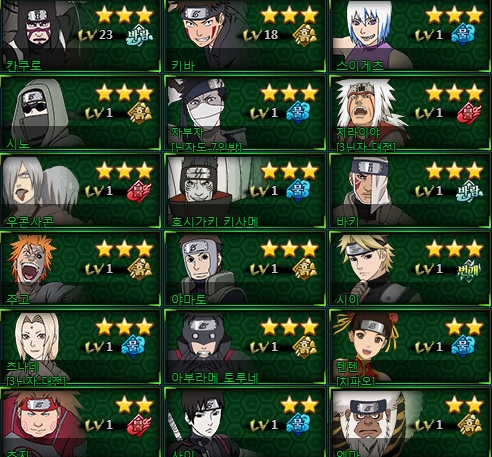Viewport: 492px width, 457px height.
Task: Click the water element icon on 츠나데 card
Action: point(133,347)
